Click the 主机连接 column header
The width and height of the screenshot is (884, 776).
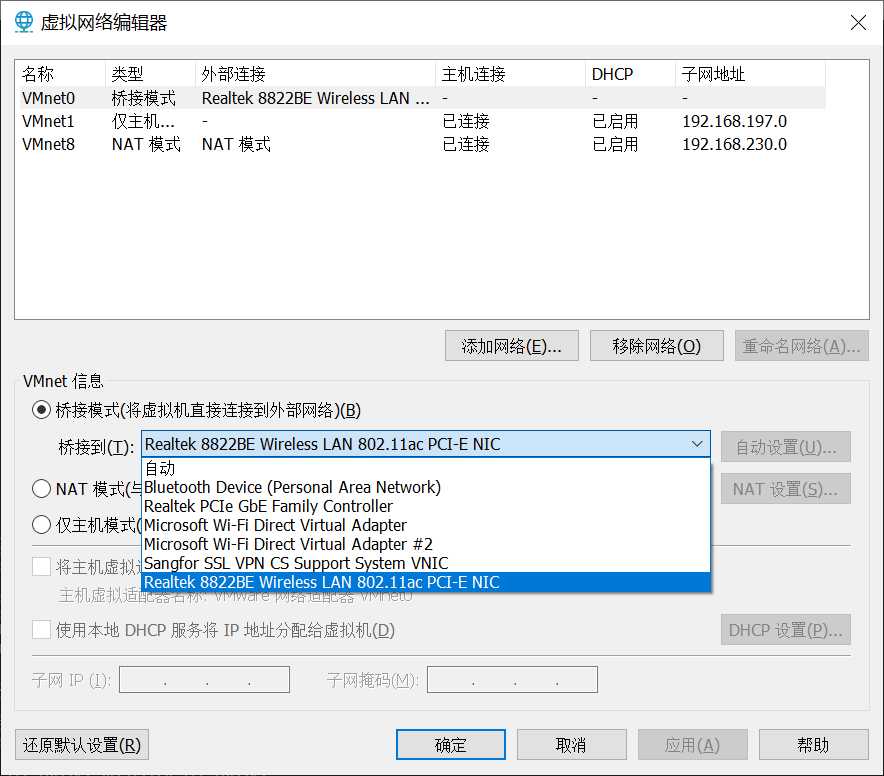click(510, 74)
